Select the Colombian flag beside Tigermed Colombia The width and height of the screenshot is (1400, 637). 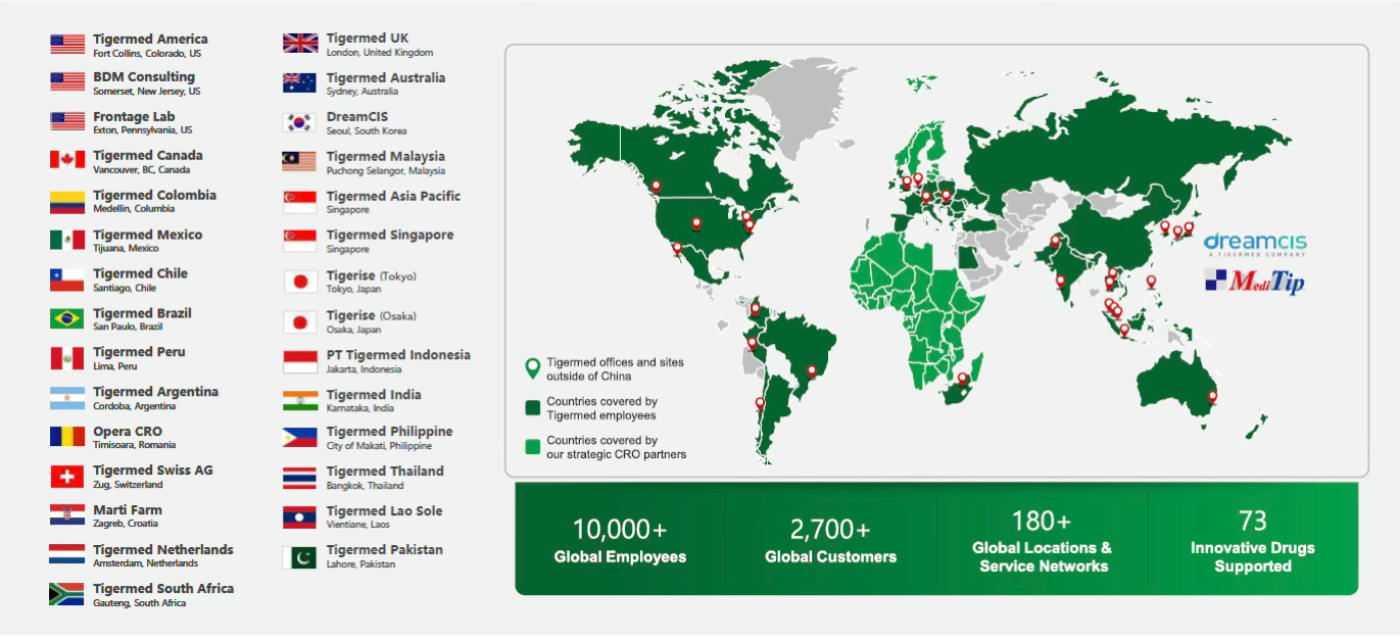coord(67,201)
